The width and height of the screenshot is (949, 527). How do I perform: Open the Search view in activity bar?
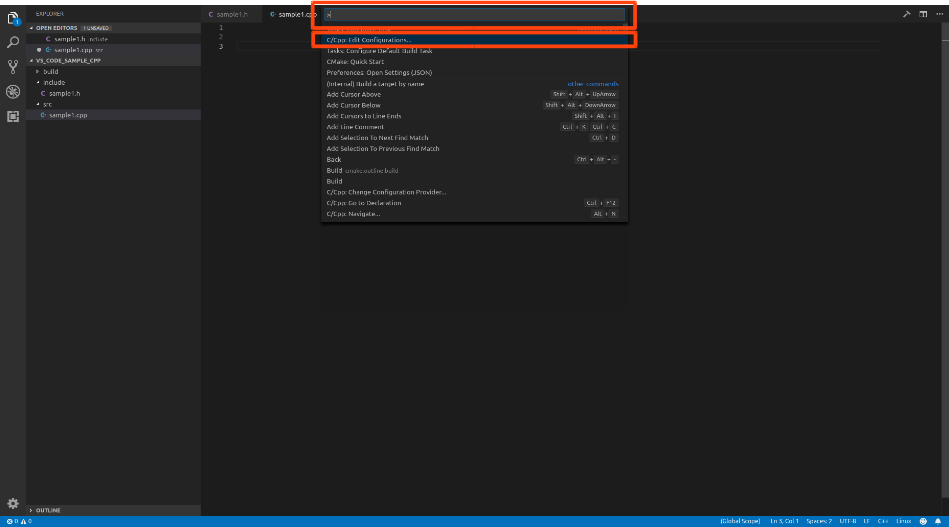pos(13,42)
